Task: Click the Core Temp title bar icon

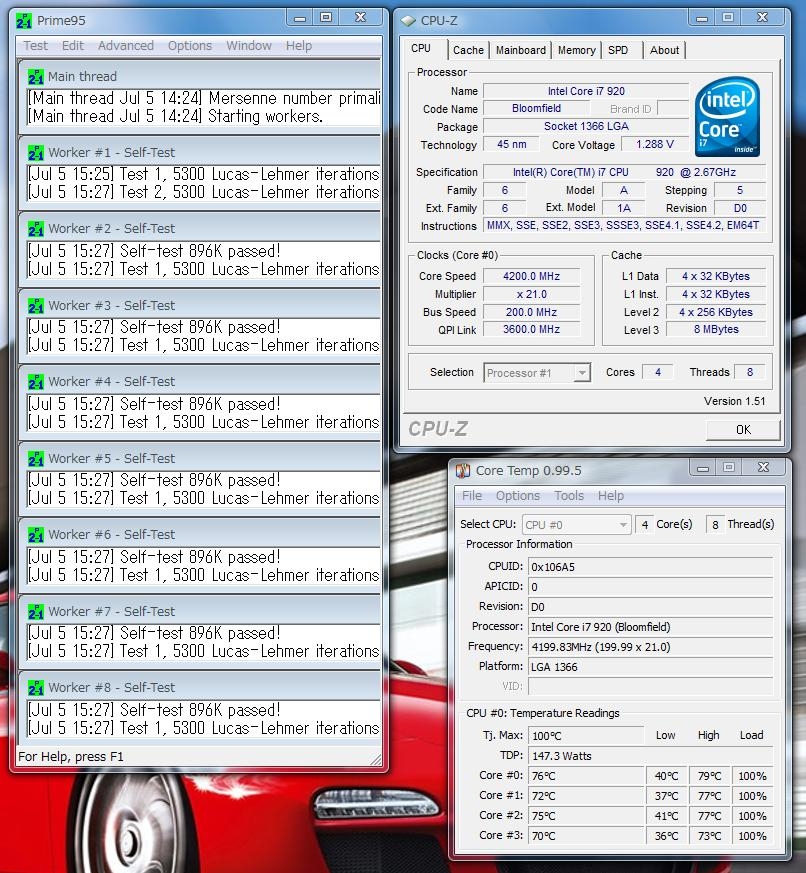Action: [463, 471]
